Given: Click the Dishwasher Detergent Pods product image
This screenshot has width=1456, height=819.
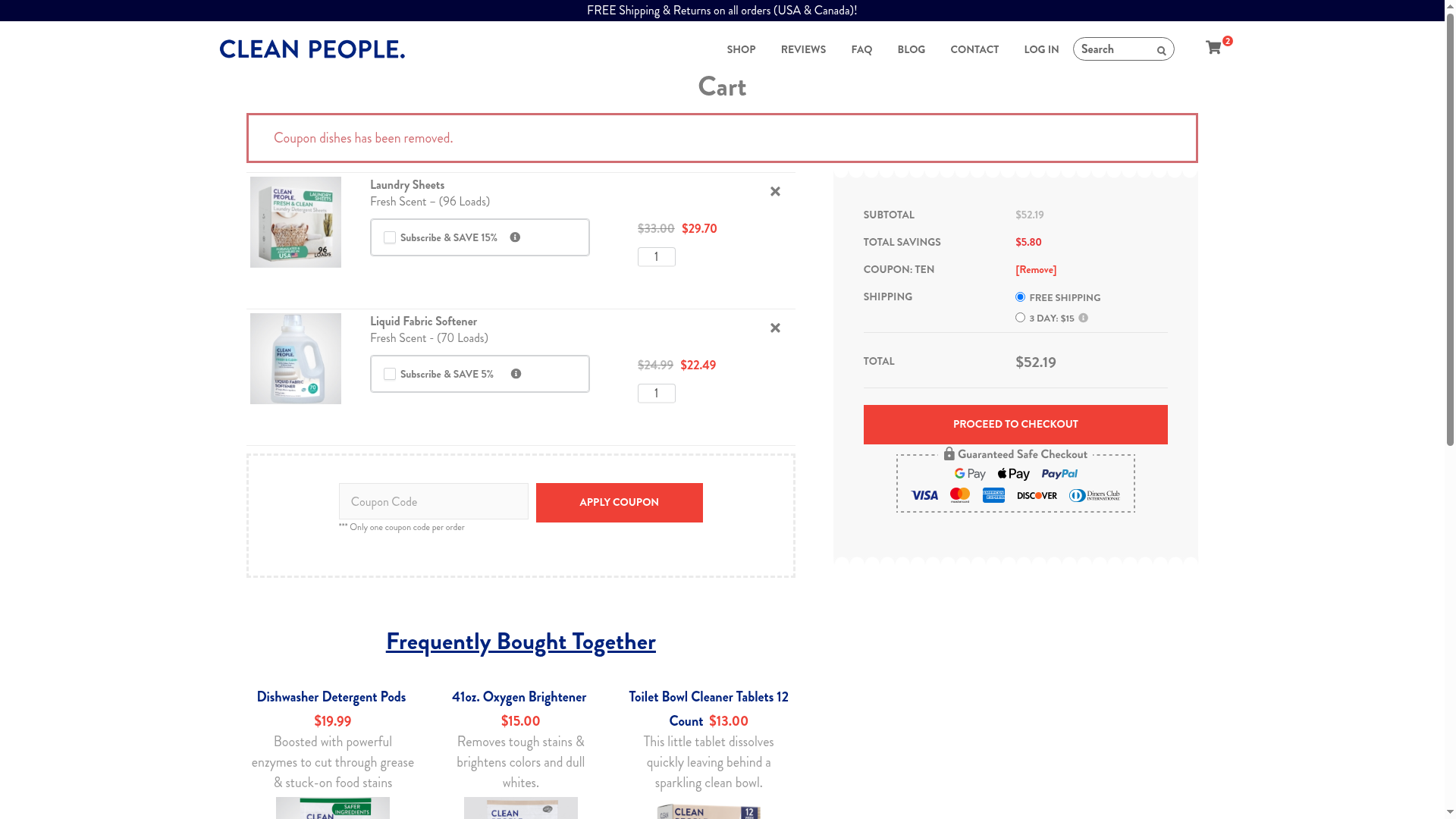Looking at the screenshot, I should (333, 808).
